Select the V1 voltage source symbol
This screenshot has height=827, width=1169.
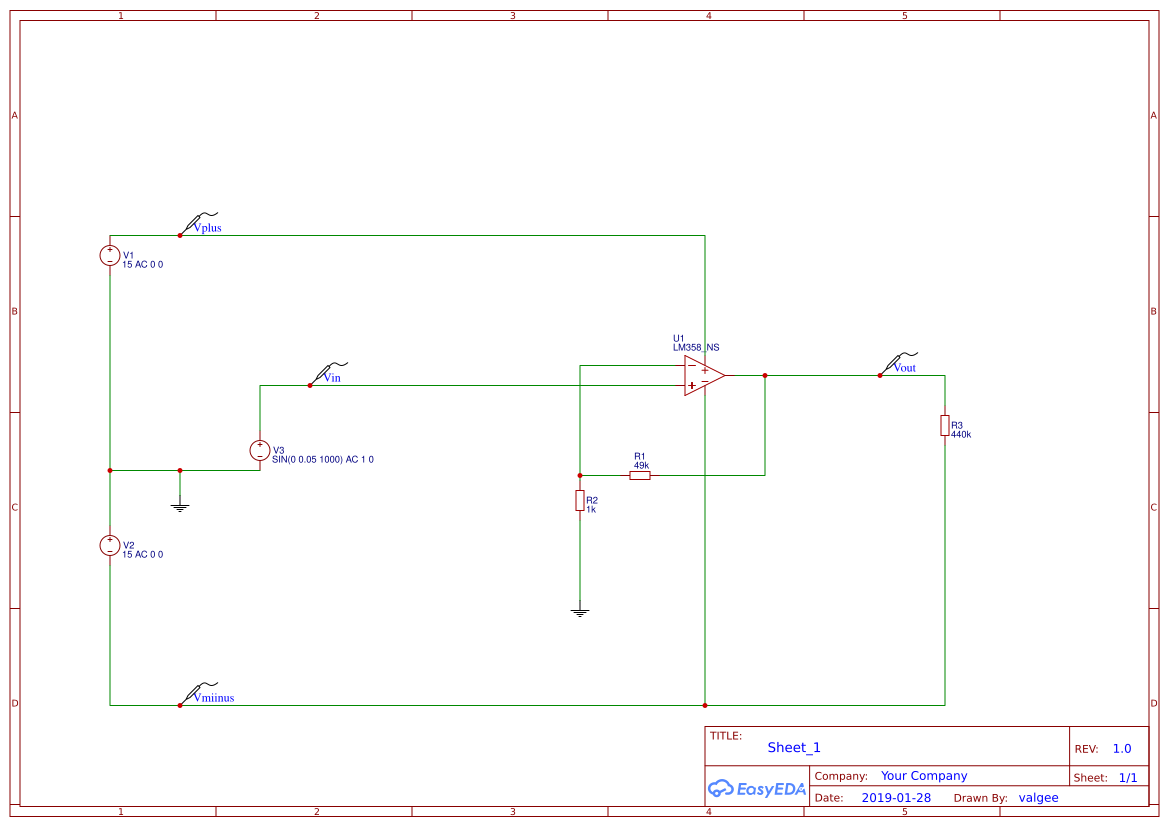[x=110, y=255]
